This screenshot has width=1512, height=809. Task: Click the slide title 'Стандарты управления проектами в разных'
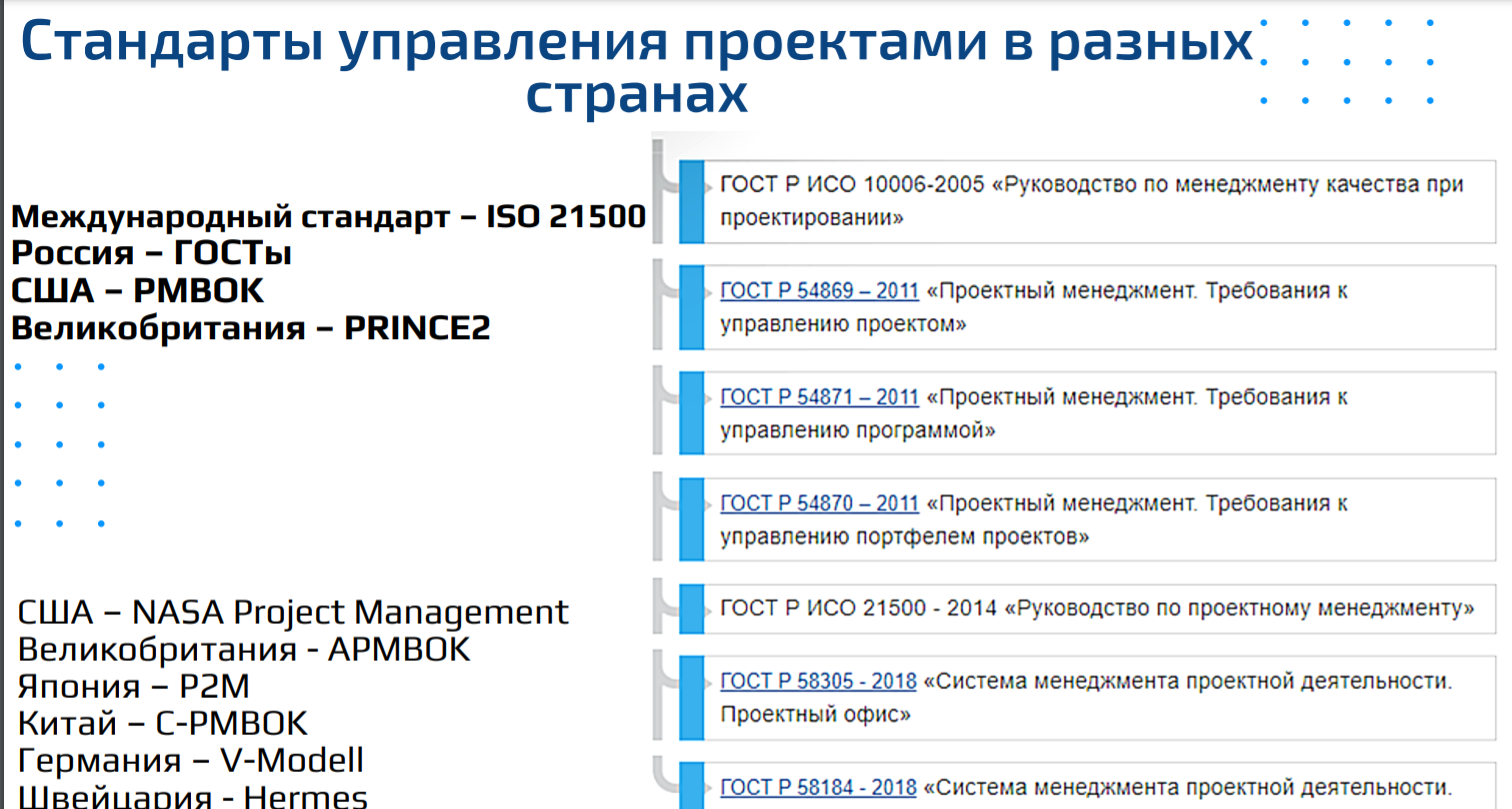[x=637, y=42]
